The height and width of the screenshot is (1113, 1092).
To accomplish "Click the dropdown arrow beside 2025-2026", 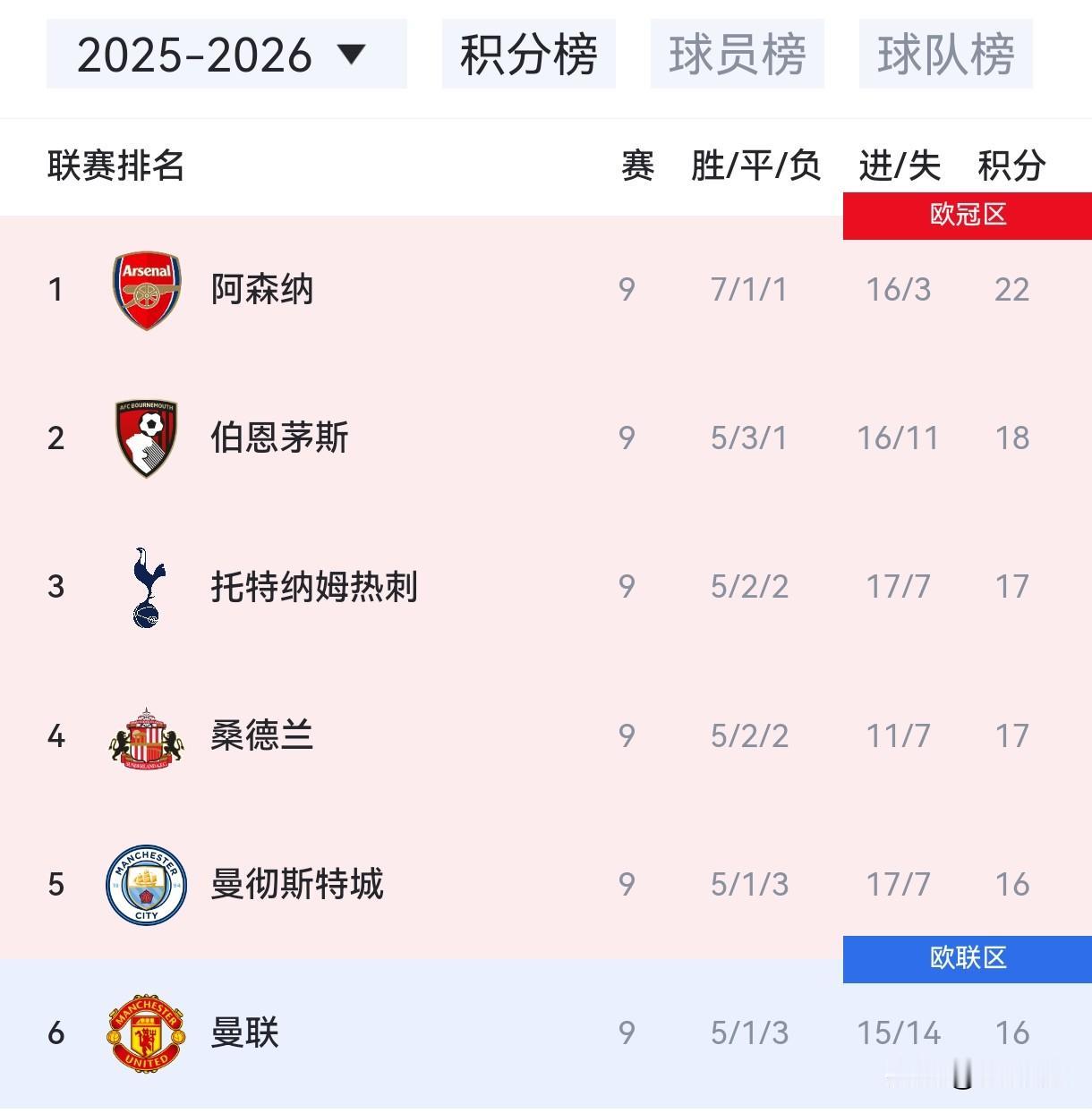I will [x=352, y=55].
